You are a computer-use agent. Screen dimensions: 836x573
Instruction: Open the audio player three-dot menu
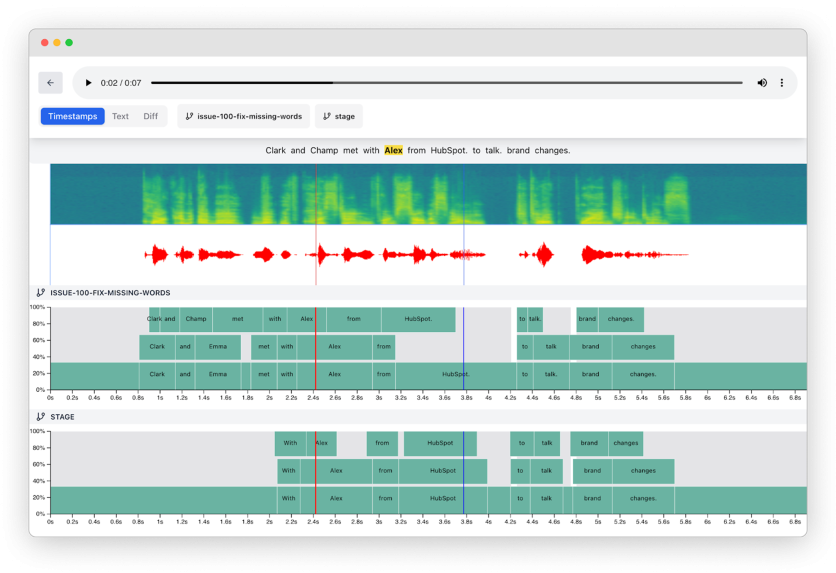(x=782, y=83)
